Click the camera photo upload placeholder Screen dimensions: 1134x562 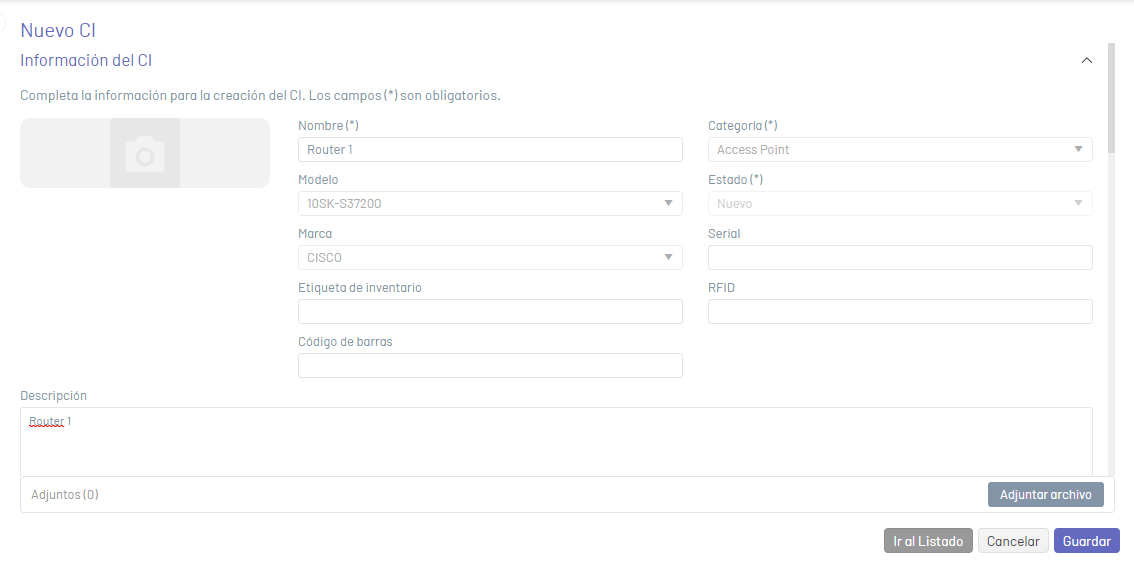coord(145,153)
